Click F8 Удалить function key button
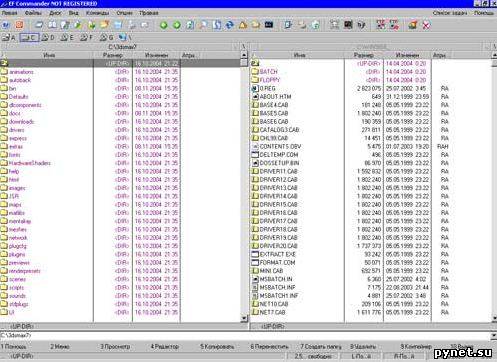This screenshot has height=362, width=497. (x=363, y=347)
